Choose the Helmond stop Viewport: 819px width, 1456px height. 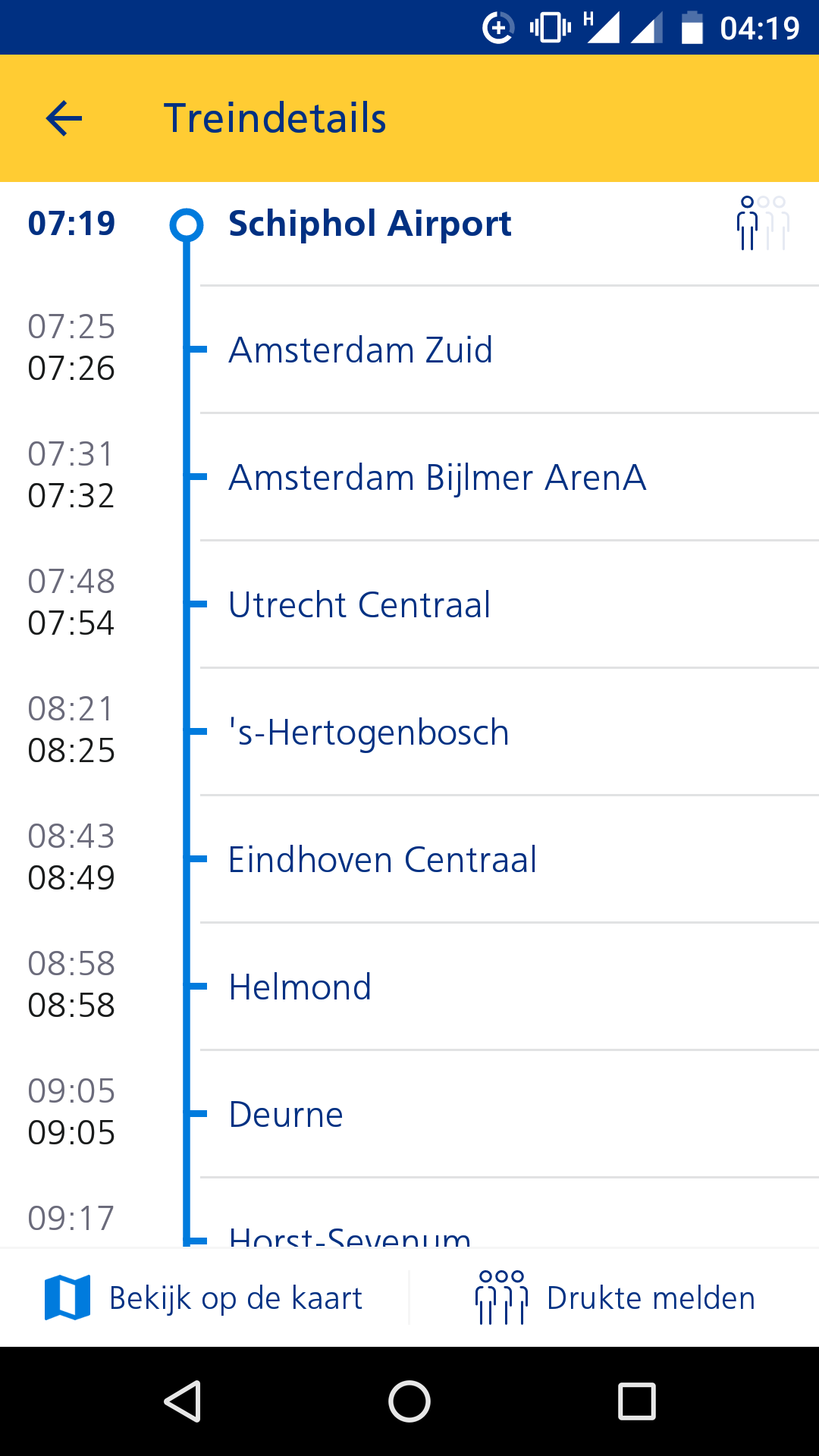click(409, 987)
